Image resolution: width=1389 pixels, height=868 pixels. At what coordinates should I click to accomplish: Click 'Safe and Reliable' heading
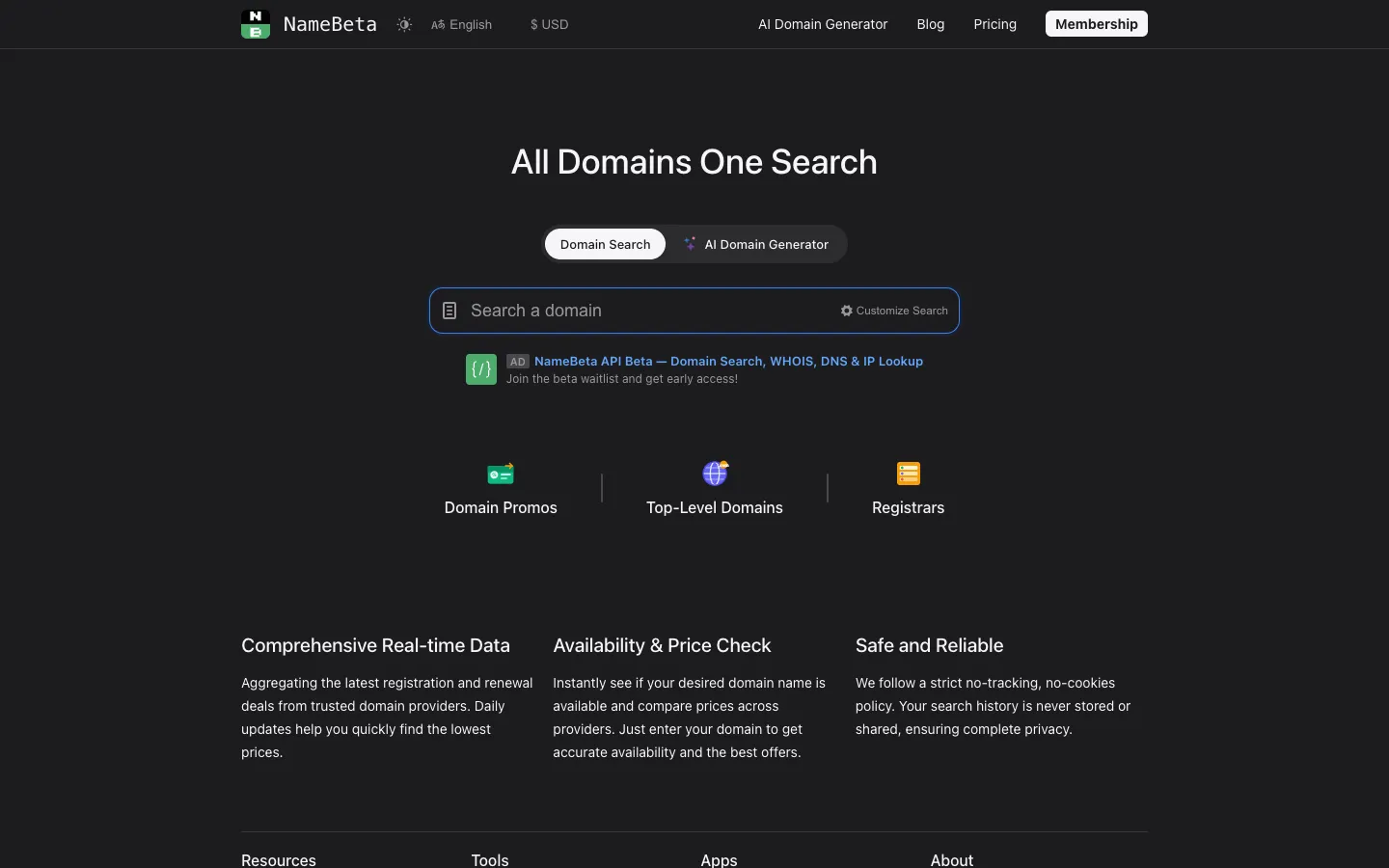pyautogui.click(x=929, y=645)
